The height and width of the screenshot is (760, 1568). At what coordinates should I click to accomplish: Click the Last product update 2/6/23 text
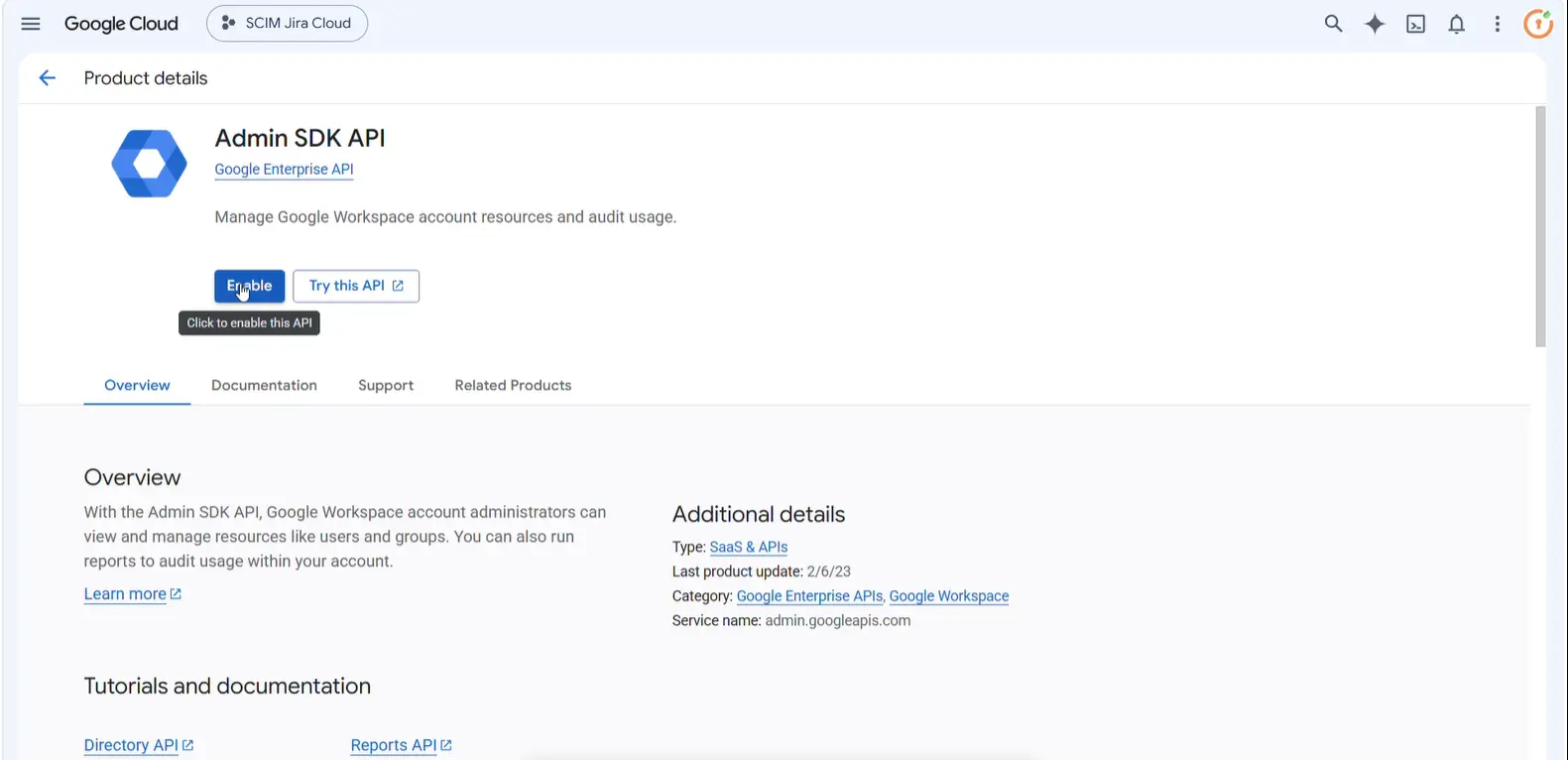click(x=762, y=571)
